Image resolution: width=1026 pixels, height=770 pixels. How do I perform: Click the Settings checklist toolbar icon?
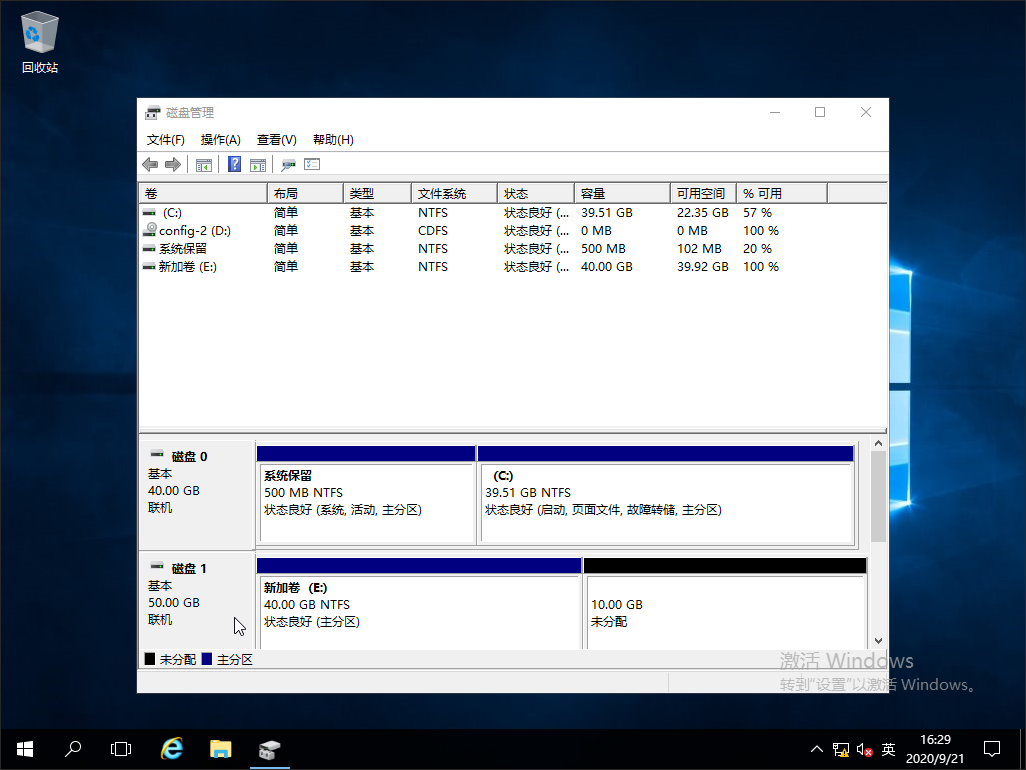click(312, 165)
